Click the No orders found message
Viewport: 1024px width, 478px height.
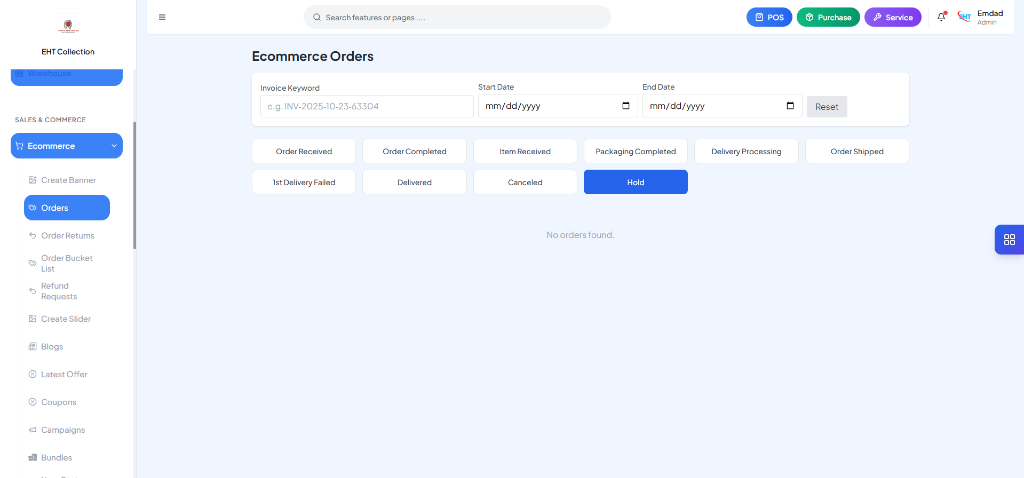580,234
